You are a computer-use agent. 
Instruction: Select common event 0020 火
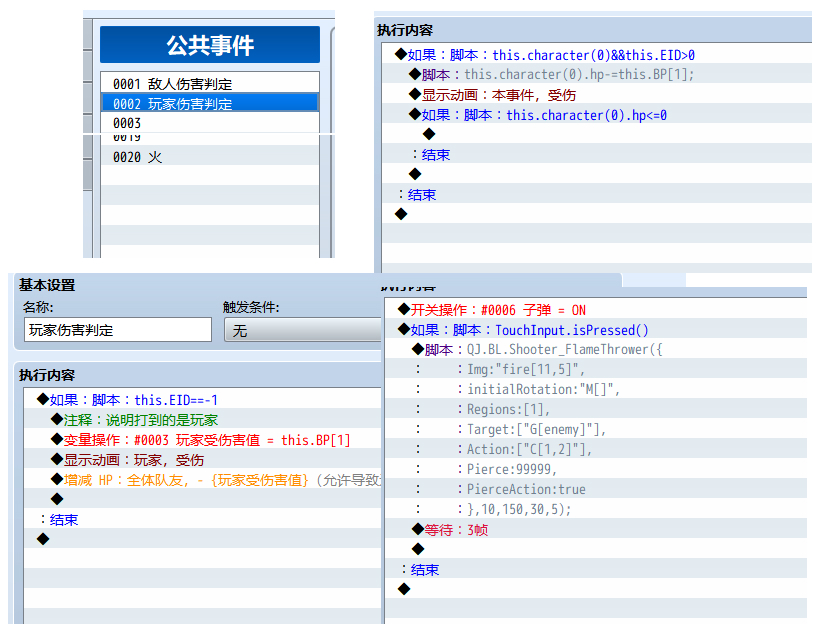[x=210, y=157]
